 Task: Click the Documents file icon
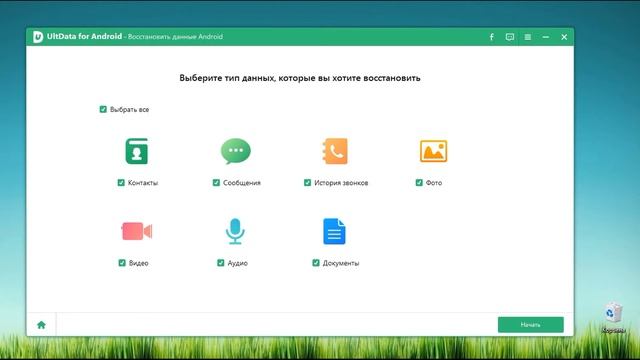(334, 231)
